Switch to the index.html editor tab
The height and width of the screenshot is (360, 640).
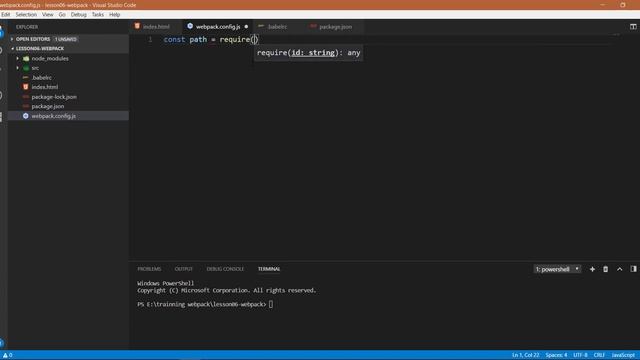[x=156, y=27]
